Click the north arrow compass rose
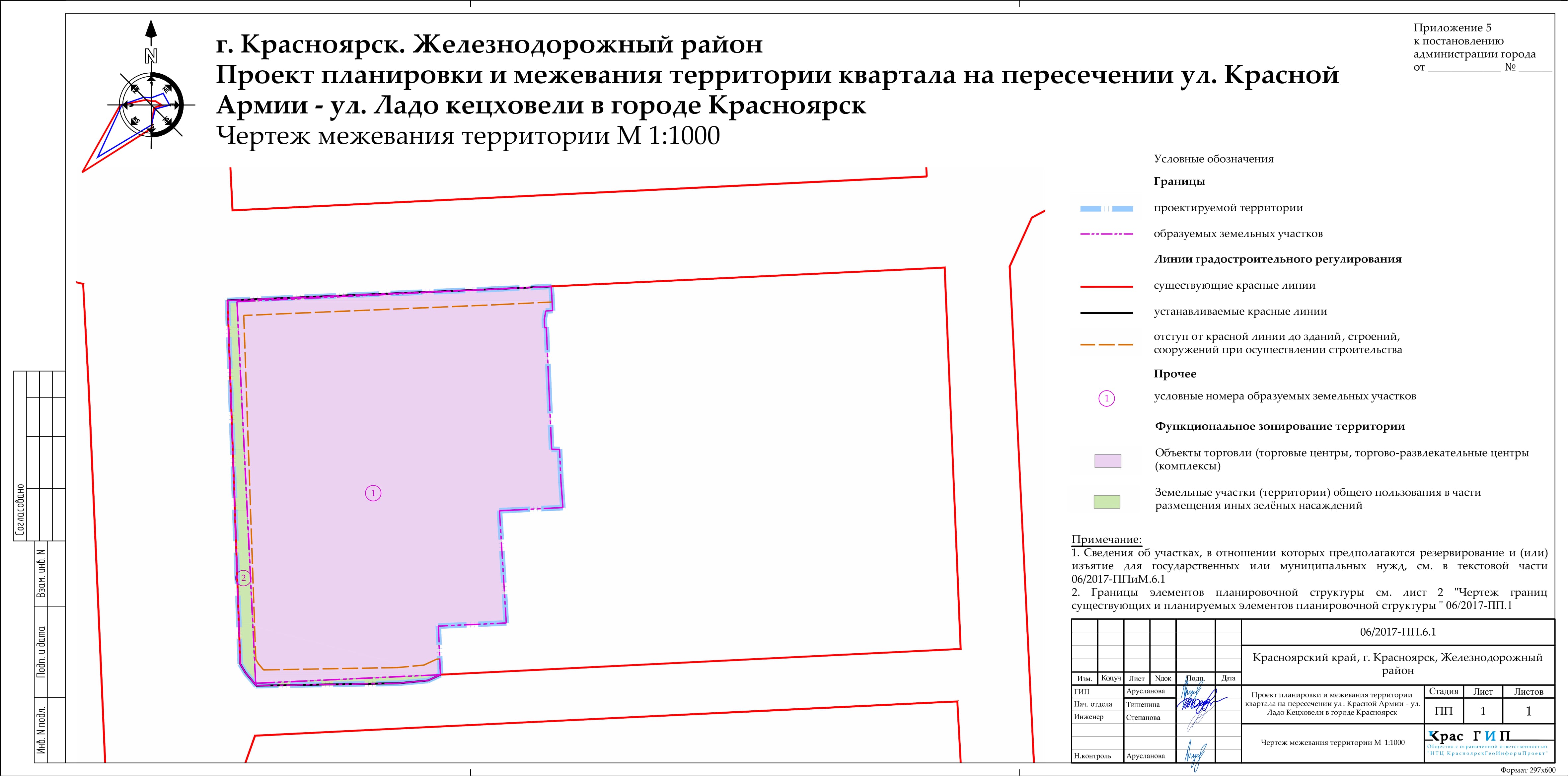This screenshot has width=1568, height=776. pyautogui.click(x=151, y=105)
